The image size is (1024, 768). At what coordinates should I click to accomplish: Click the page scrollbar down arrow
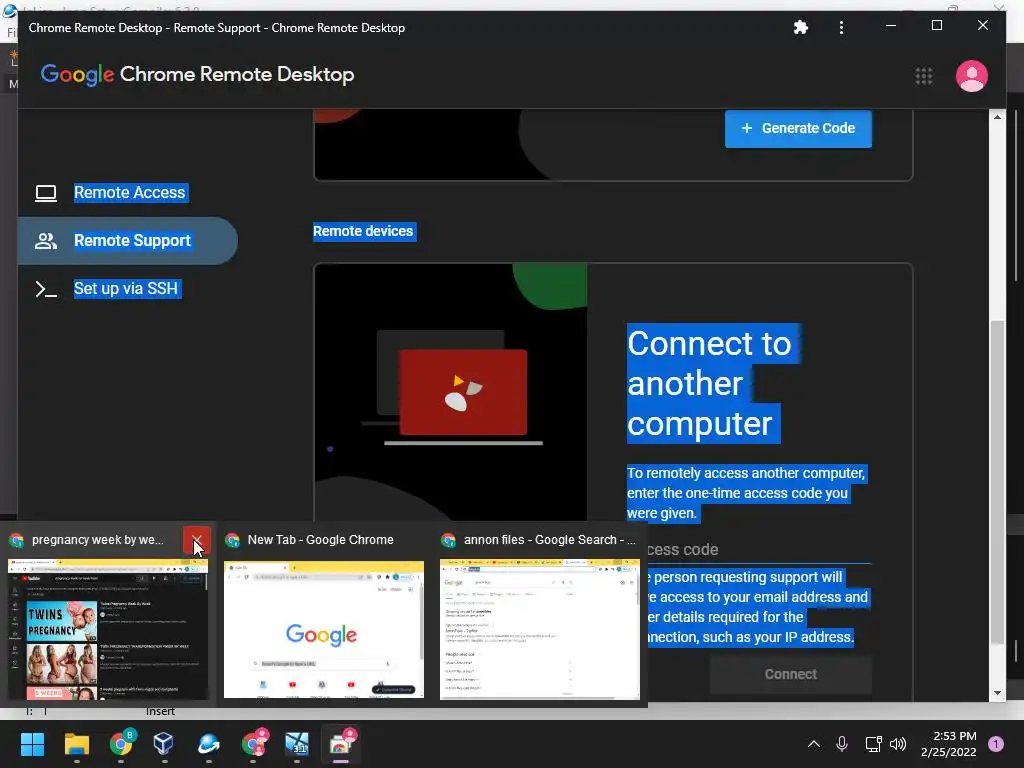(997, 693)
